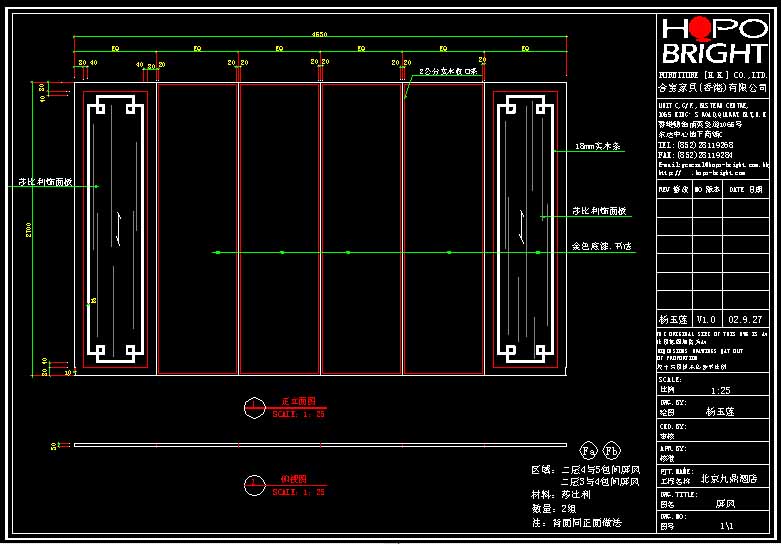Image resolution: width=781 pixels, height=544 pixels.
Task: Click the Email address line in title block
Action: [x=714, y=164]
